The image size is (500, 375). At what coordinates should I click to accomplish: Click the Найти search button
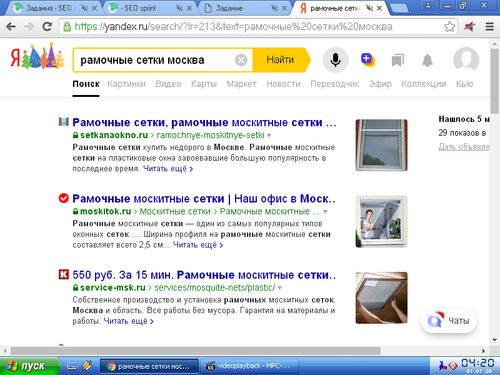(x=281, y=60)
